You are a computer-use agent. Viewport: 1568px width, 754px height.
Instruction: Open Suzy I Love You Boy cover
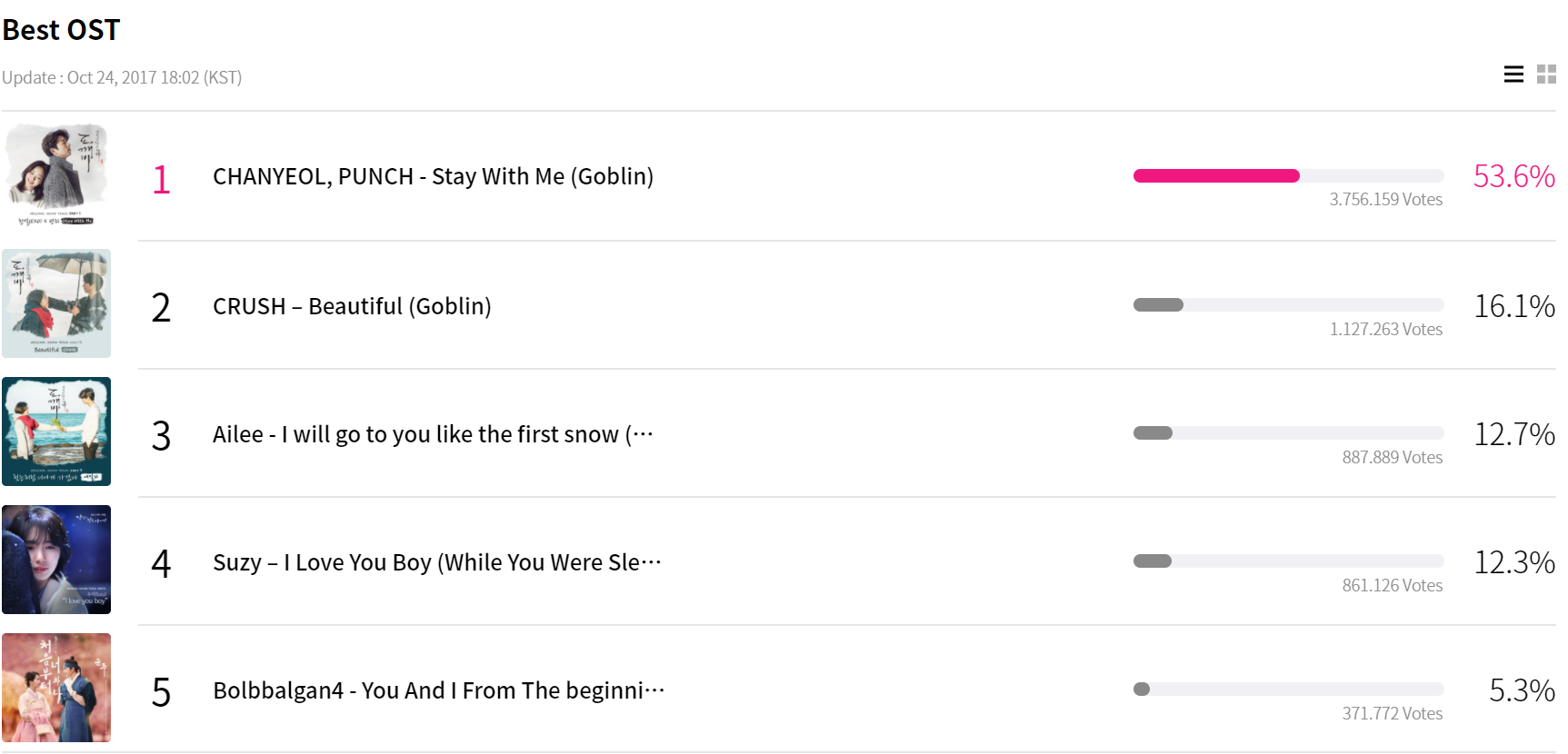coord(56,560)
